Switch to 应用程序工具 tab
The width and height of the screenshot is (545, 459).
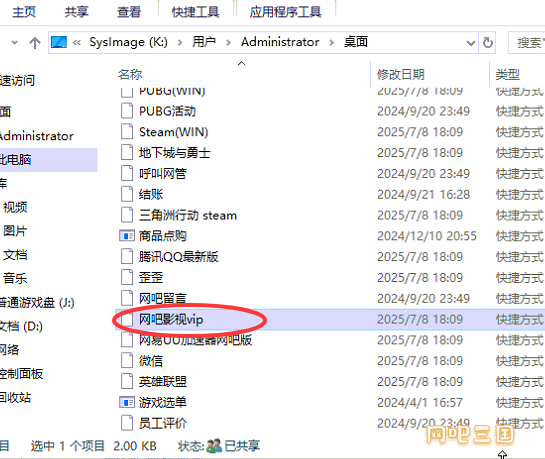pyautogui.click(x=285, y=12)
